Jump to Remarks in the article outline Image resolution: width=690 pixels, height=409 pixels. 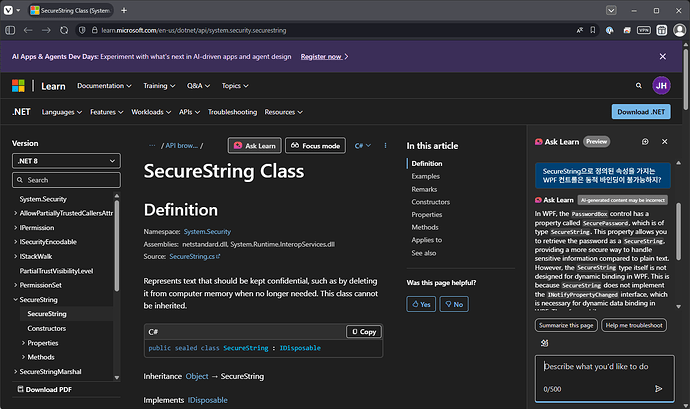pos(425,188)
